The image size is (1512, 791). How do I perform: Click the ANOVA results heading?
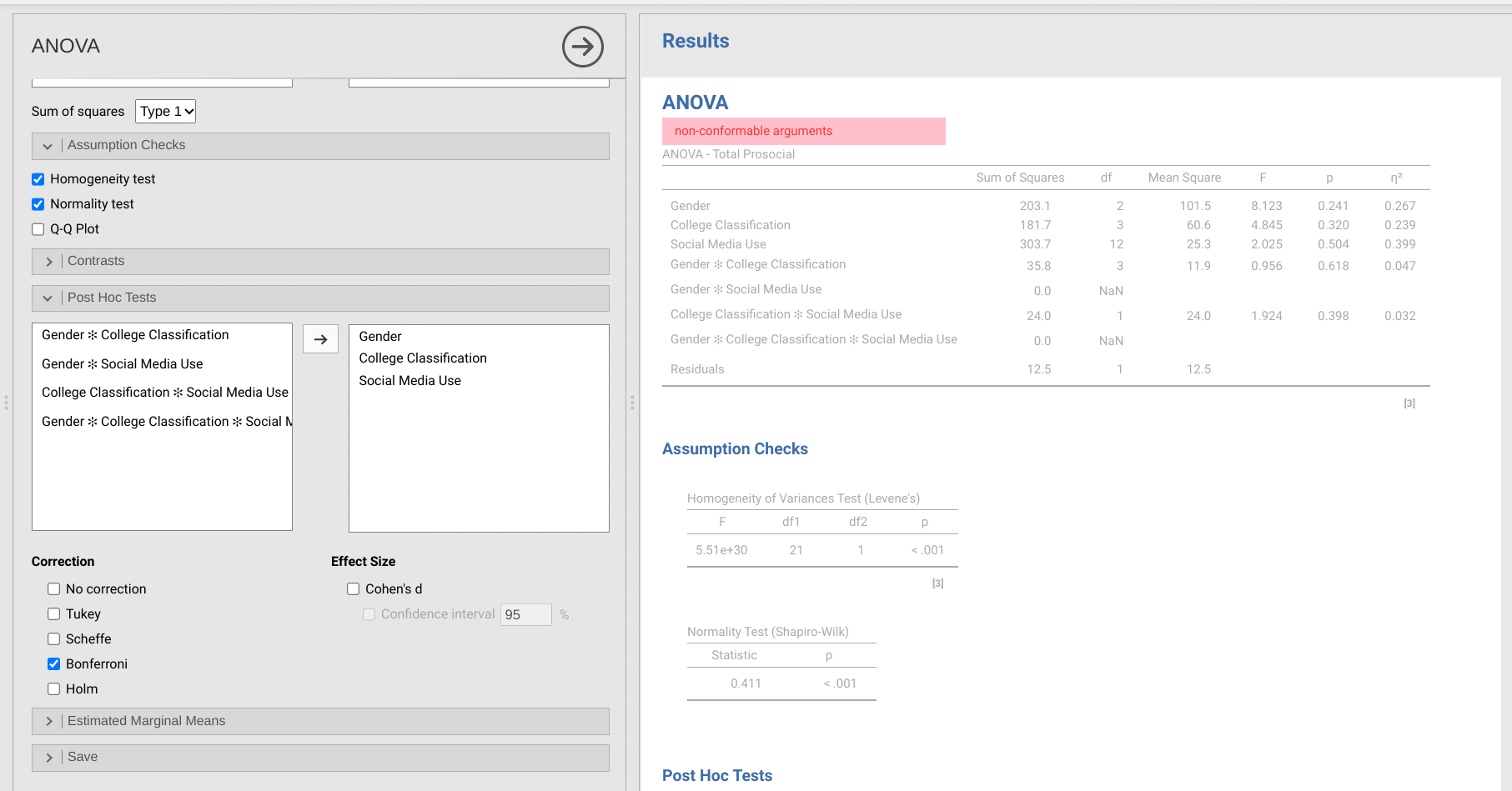696,103
